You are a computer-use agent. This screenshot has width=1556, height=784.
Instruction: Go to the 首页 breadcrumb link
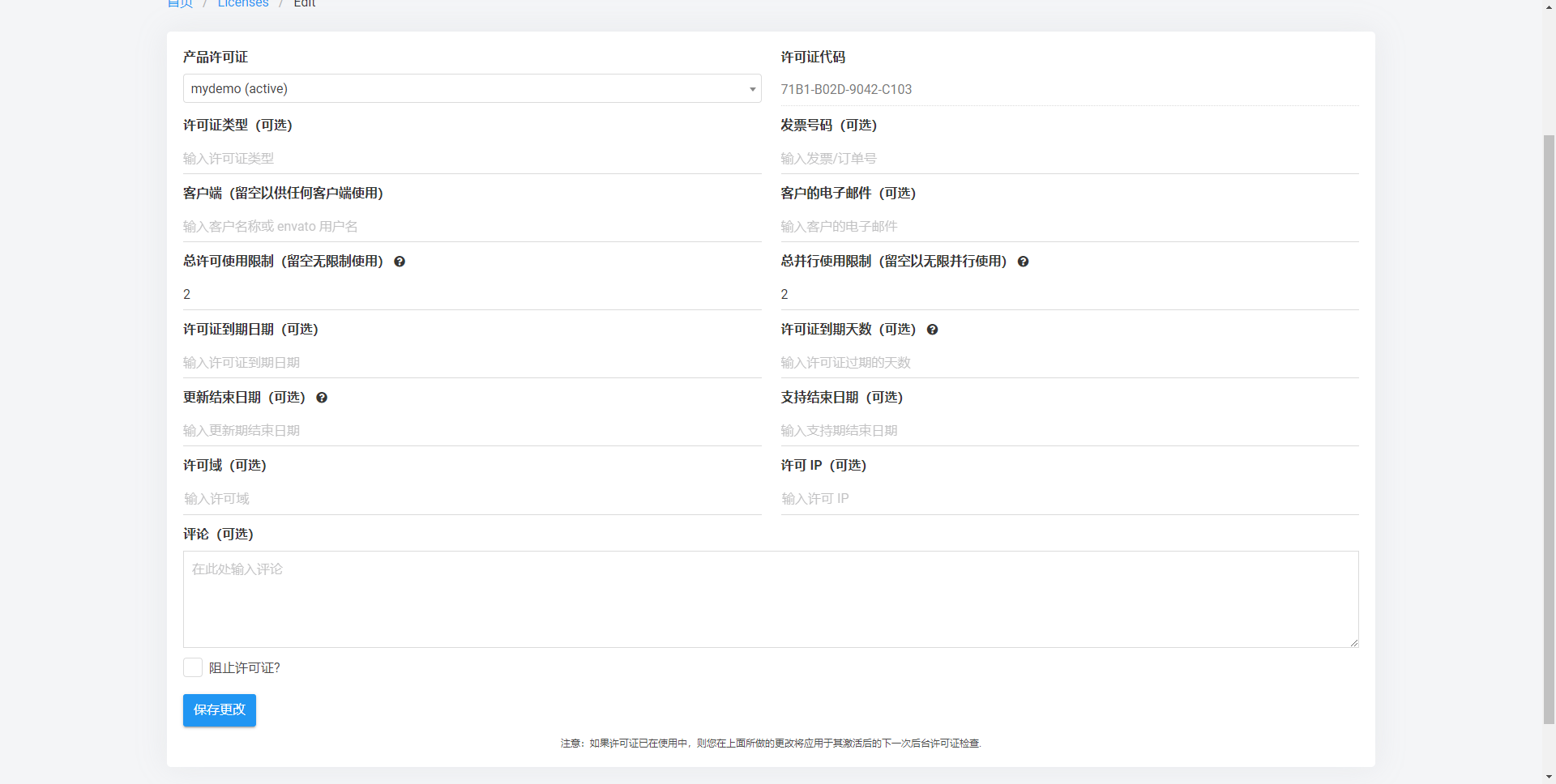tap(180, 3)
